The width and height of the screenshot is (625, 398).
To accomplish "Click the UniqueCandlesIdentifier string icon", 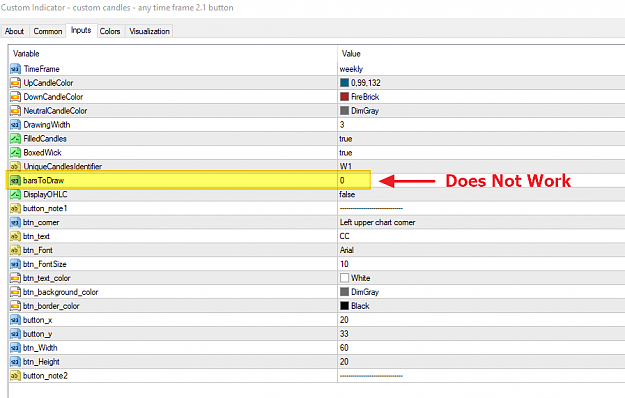I will [15, 166].
